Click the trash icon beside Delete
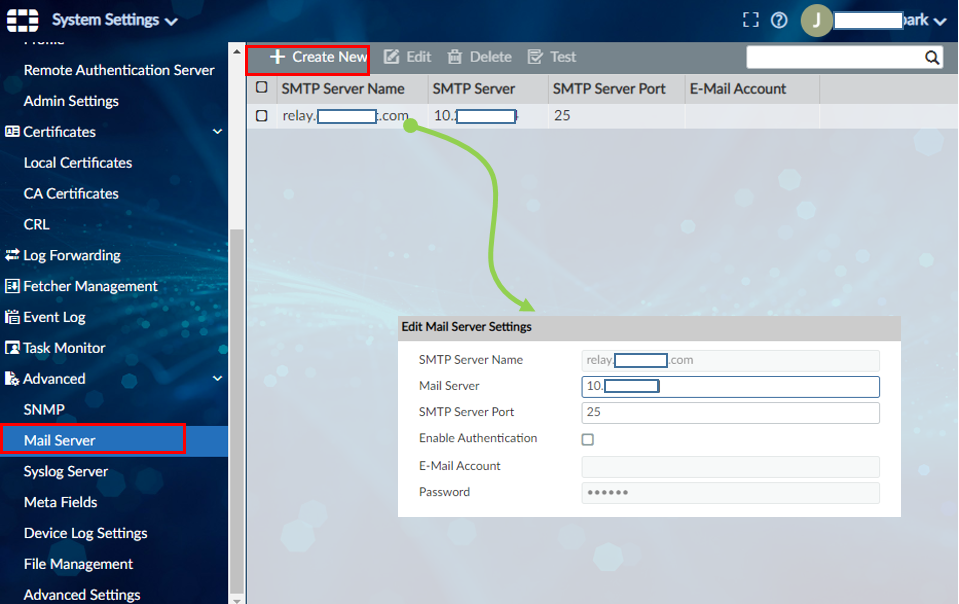This screenshot has width=959, height=604. tap(454, 57)
